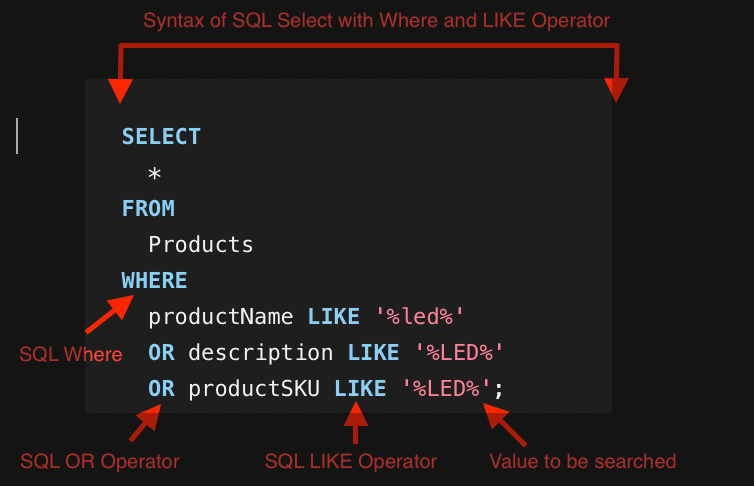Click the Products table name
Screen dimensions: 754x486
[201, 245]
